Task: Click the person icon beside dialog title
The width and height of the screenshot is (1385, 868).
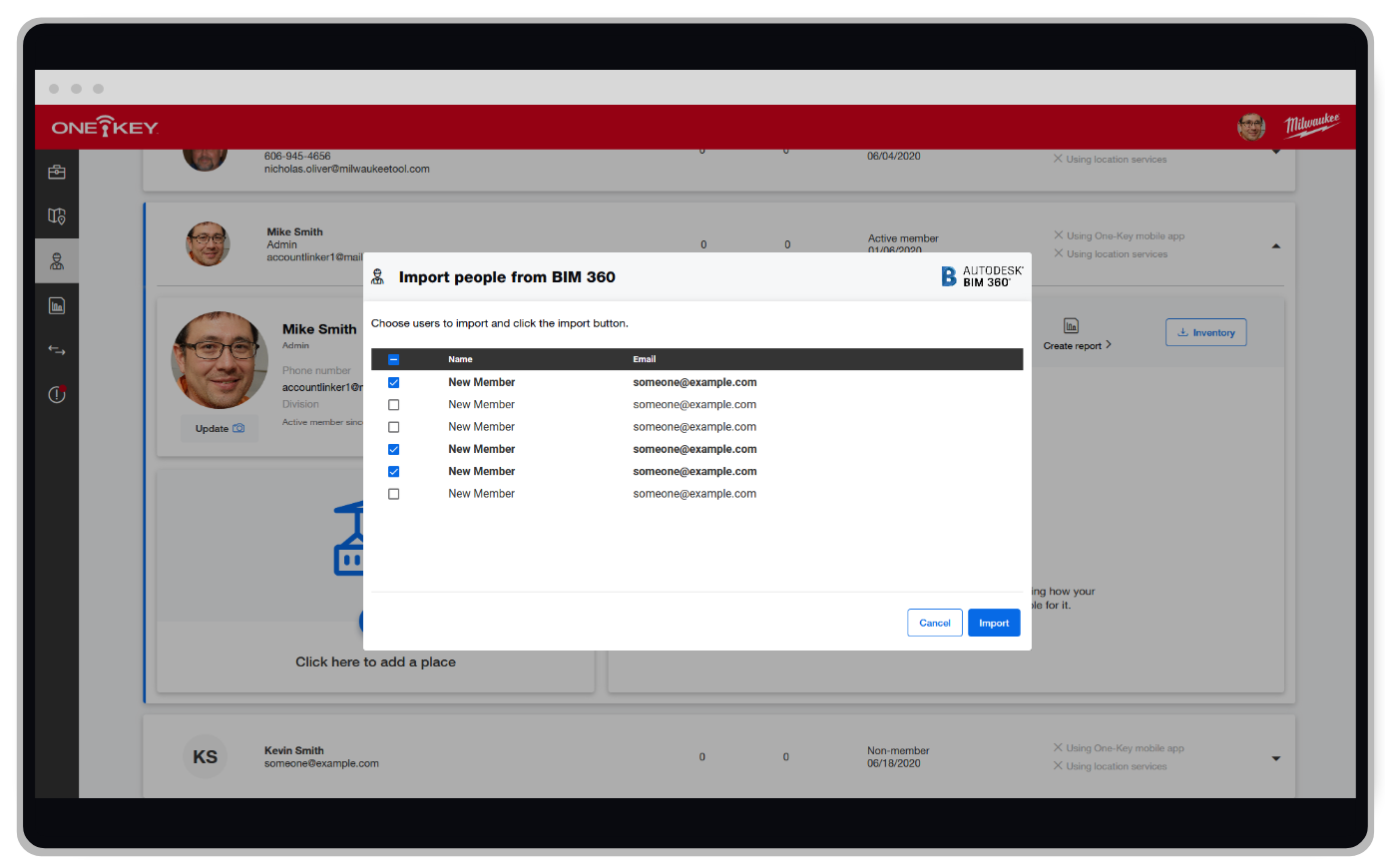Action: click(x=377, y=277)
